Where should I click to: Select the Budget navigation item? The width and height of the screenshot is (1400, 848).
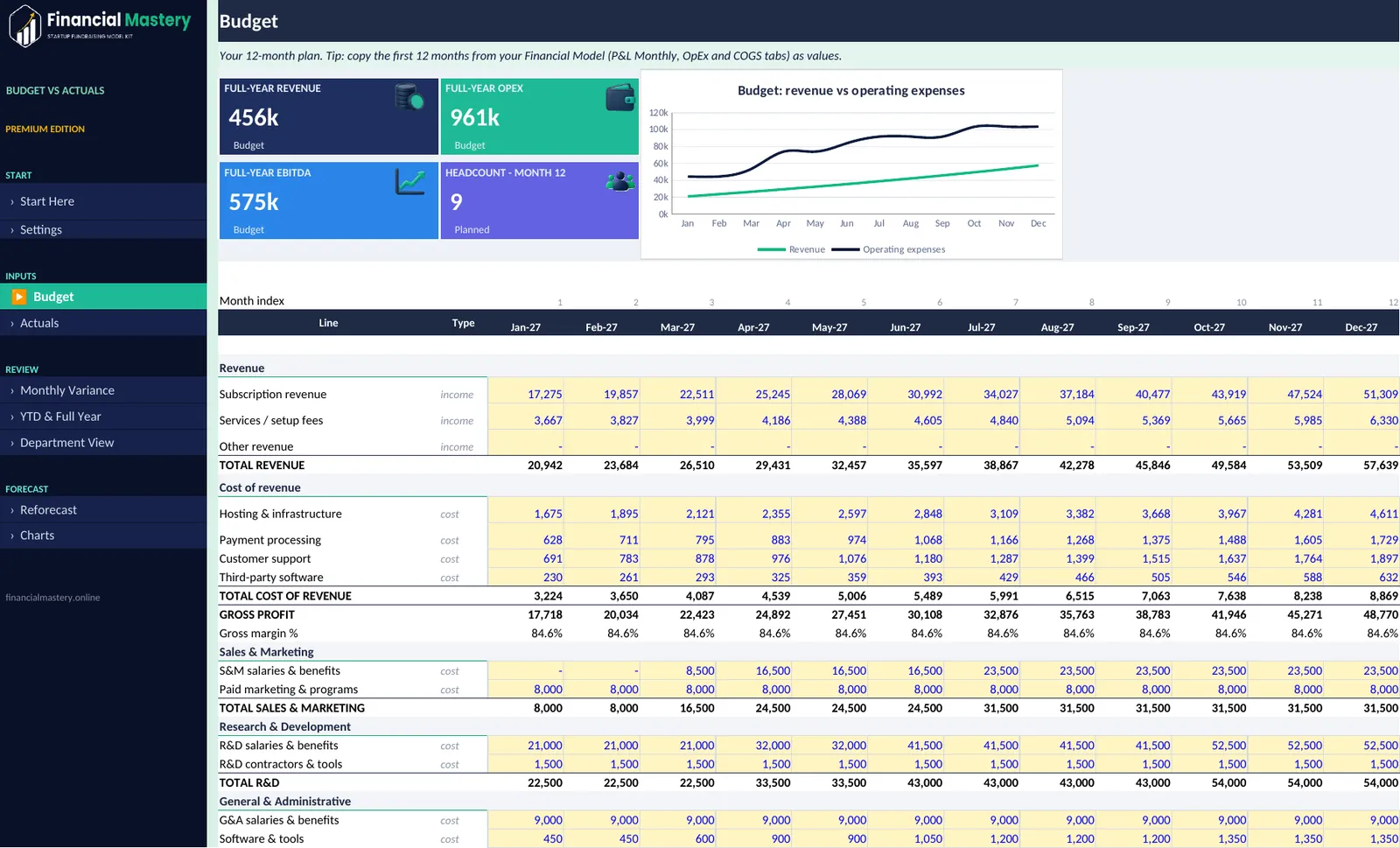[103, 297]
